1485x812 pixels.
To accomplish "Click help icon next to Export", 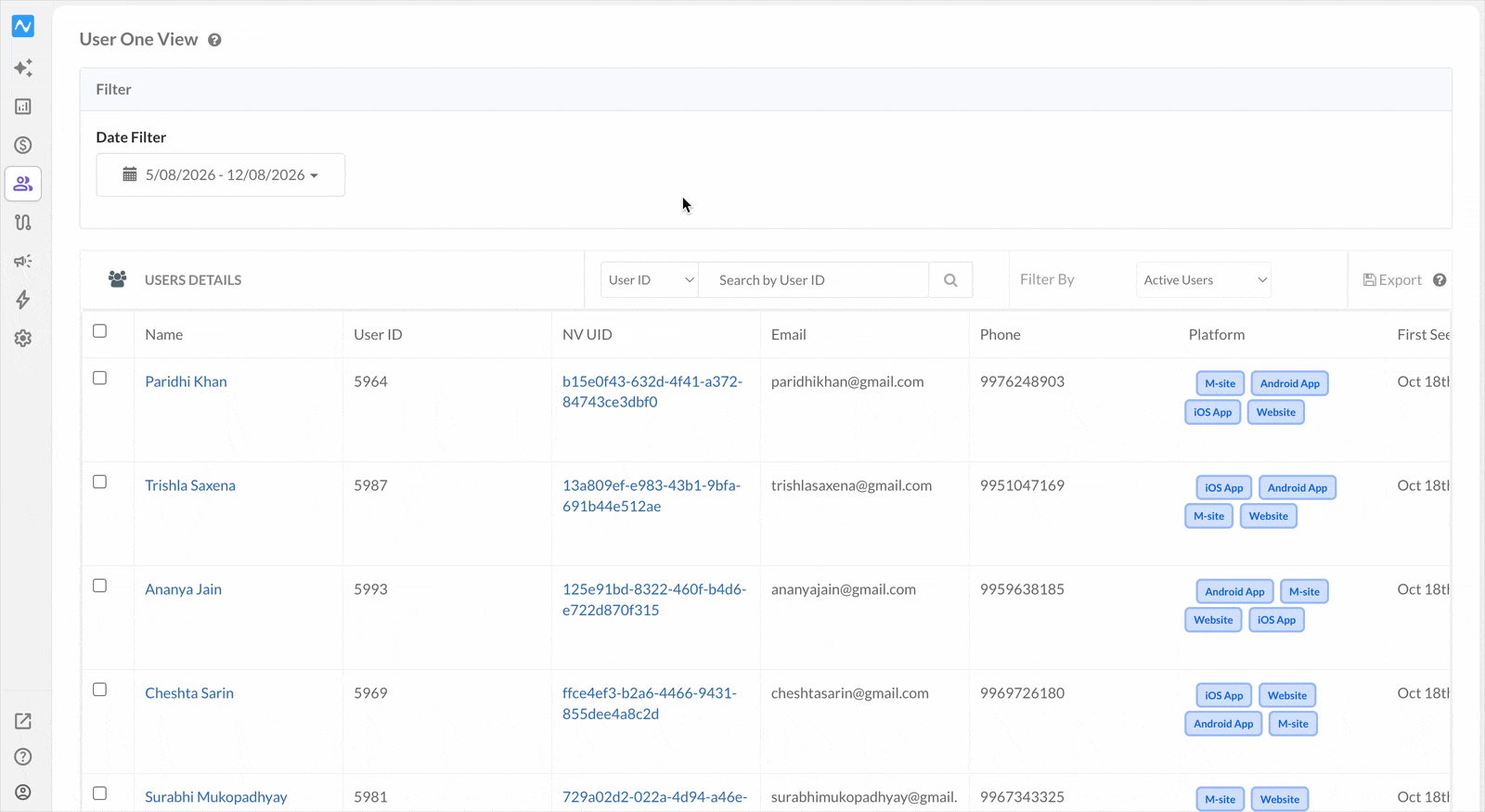I will pos(1440,280).
